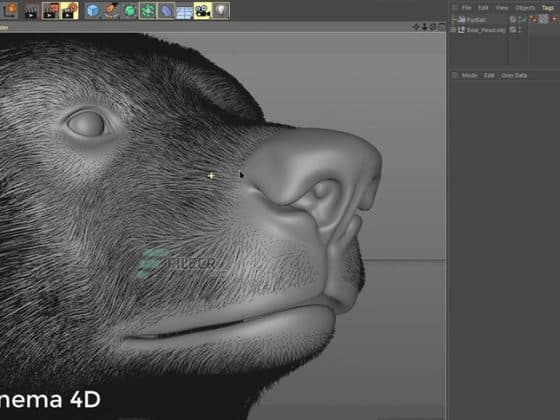The image size is (560, 420).
Task: Open the Tags menu
Action: 548,8
